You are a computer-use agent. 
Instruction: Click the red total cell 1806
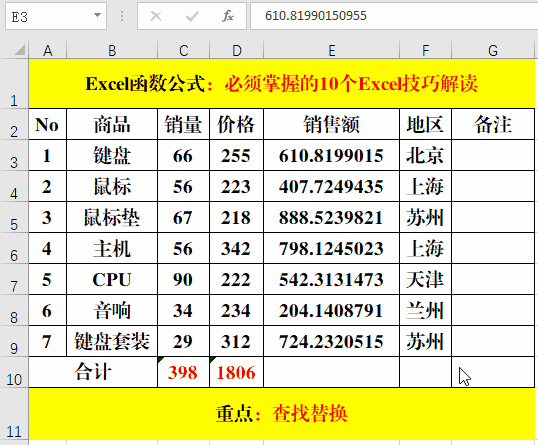point(236,372)
